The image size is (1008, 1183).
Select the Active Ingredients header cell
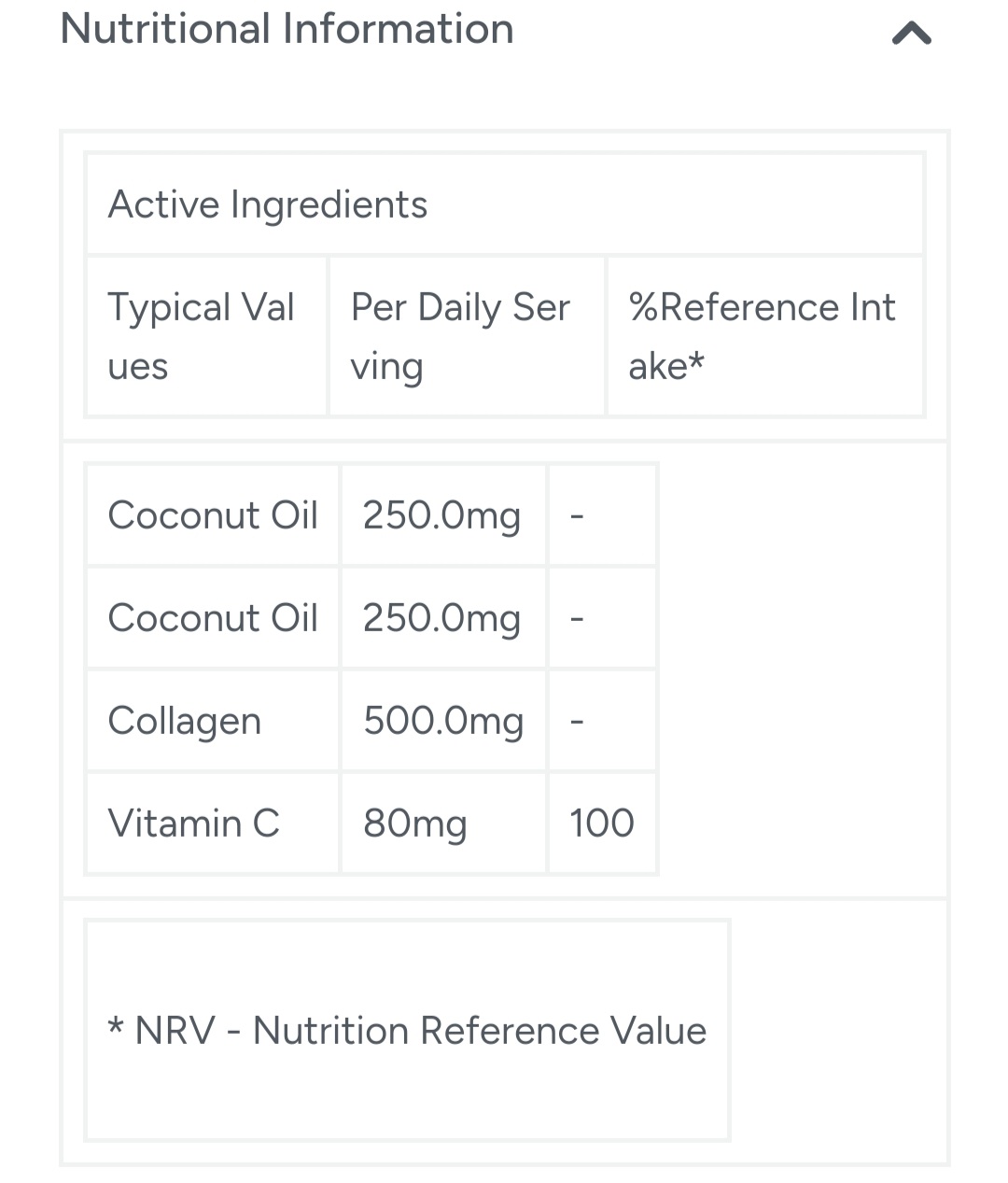268,204
